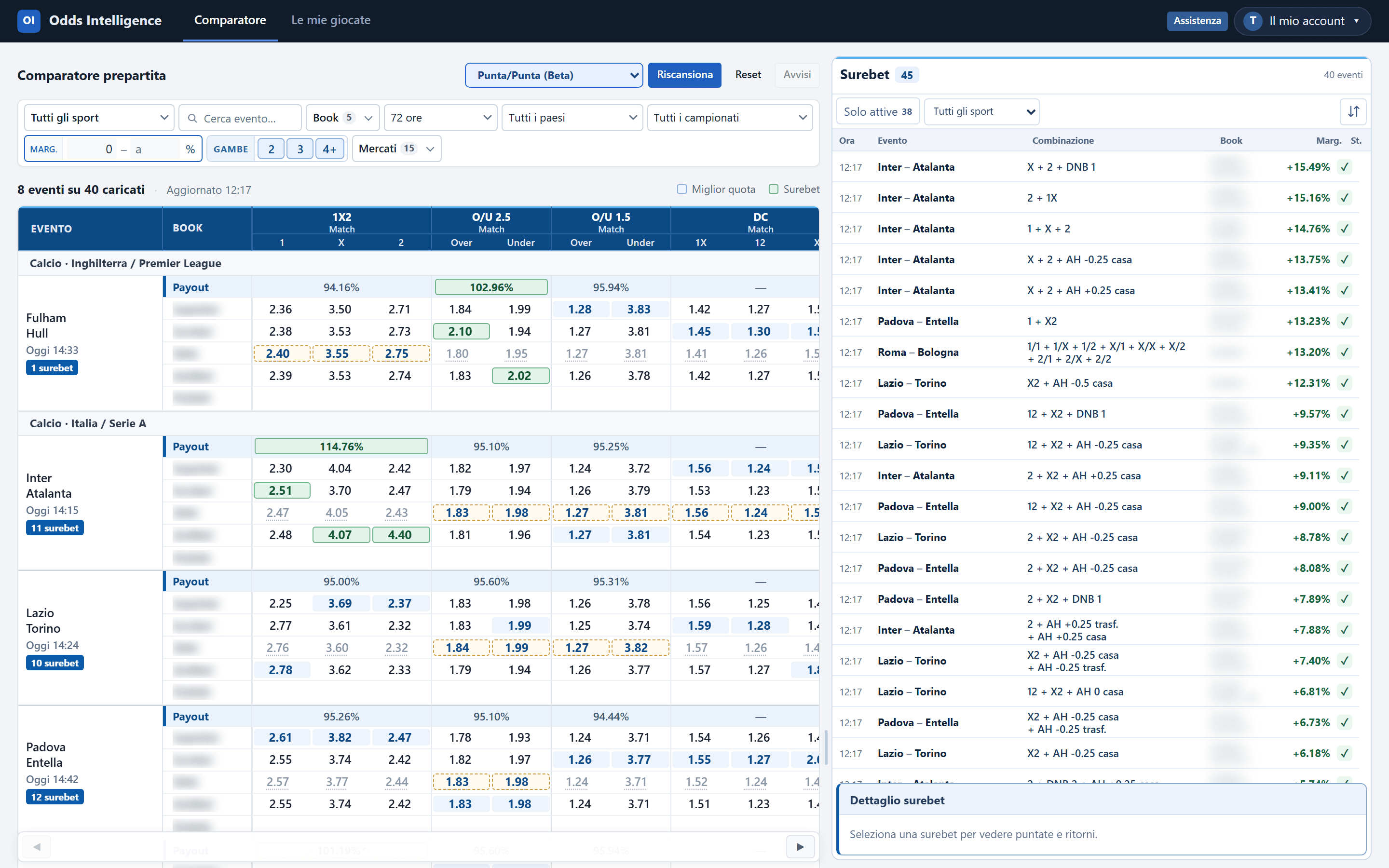
Task: Expand the Mercati 15 dropdown
Action: point(396,149)
